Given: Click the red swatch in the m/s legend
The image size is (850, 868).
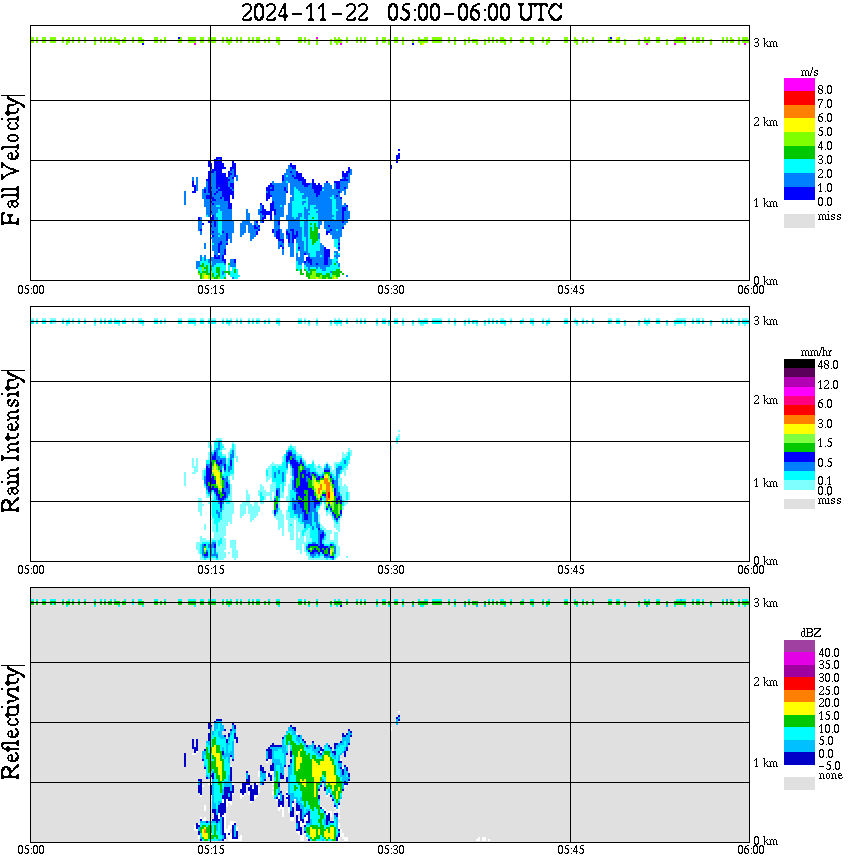Looking at the screenshot, I should pyautogui.click(x=799, y=98).
